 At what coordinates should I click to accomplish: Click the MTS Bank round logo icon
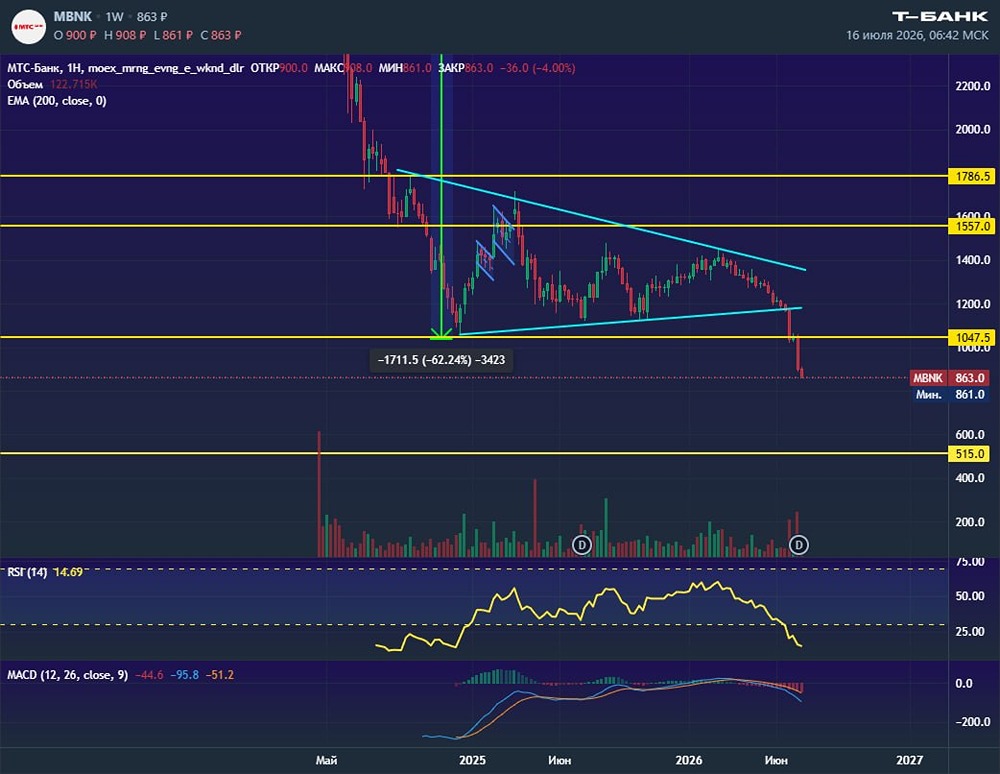29,26
